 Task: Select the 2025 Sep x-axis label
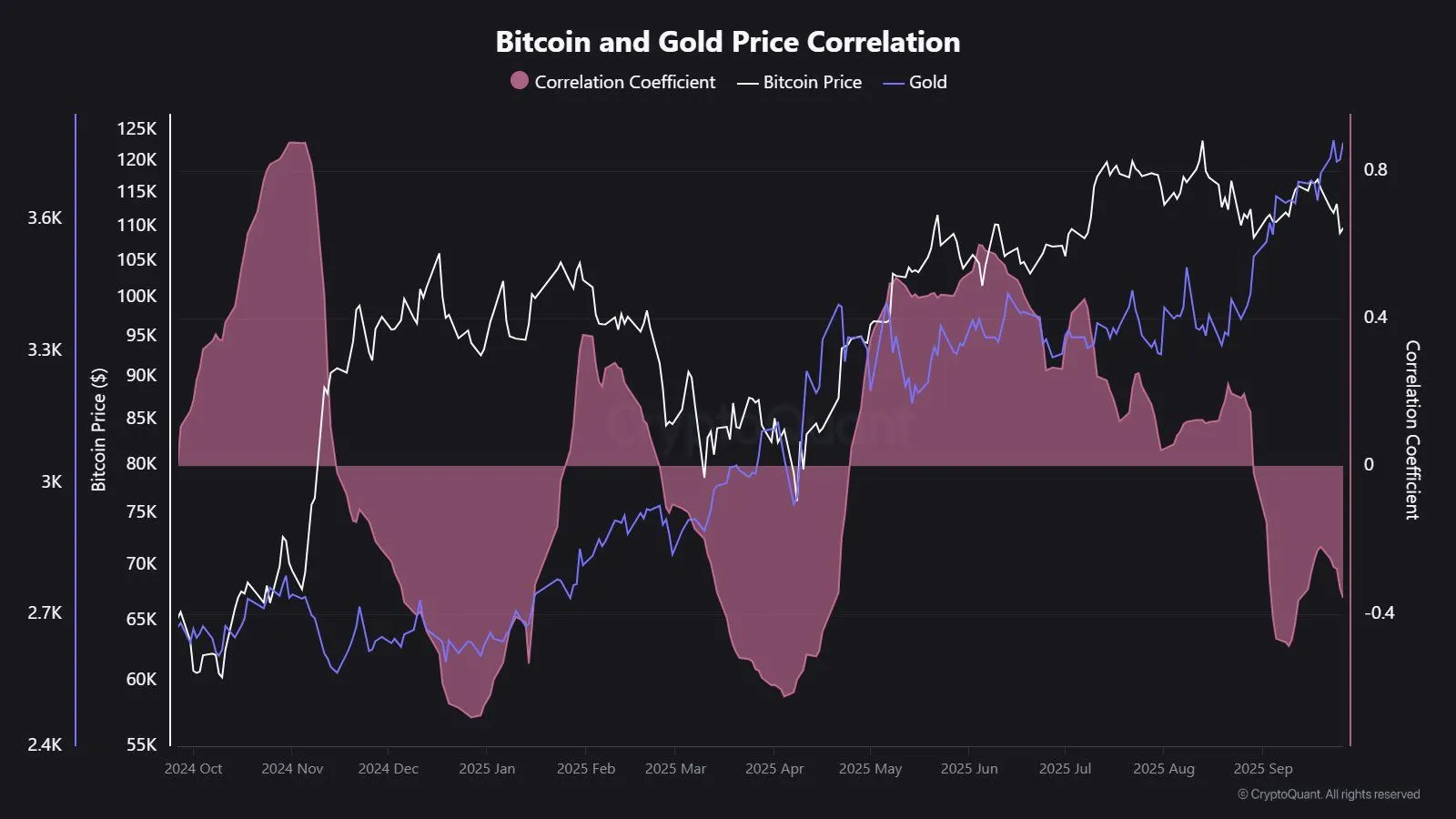tap(1263, 769)
